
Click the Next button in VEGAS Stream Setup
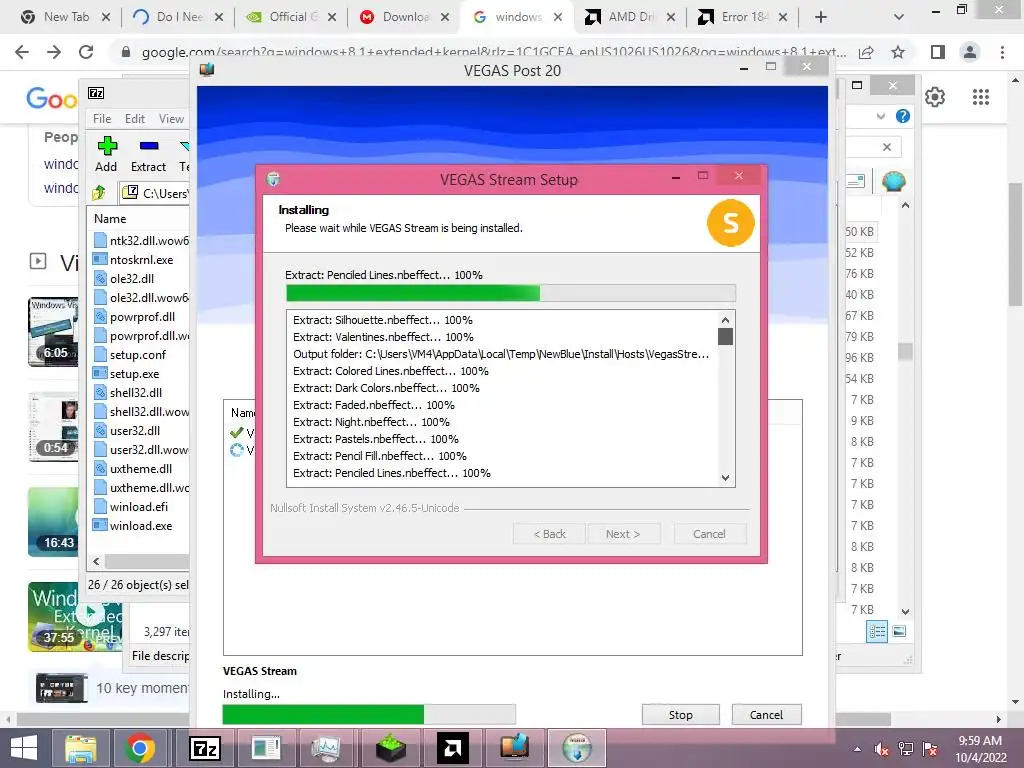point(623,534)
